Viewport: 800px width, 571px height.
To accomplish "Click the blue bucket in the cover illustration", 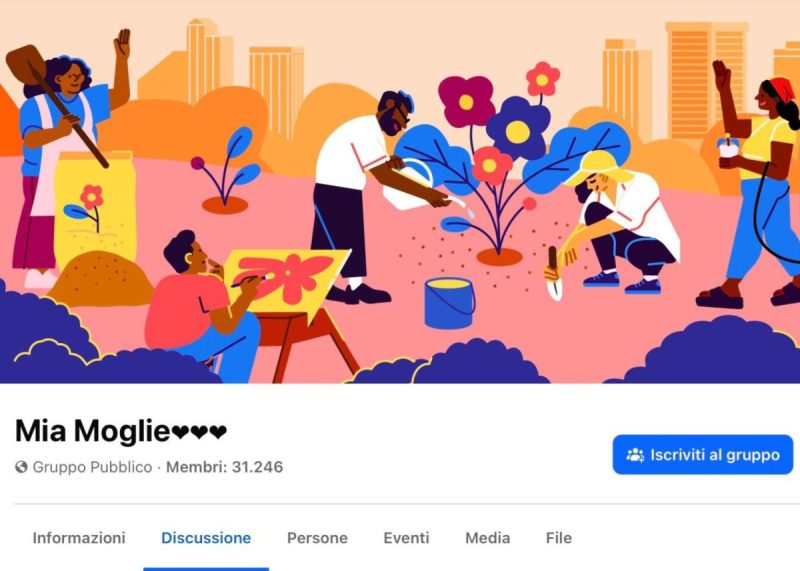I will (449, 303).
